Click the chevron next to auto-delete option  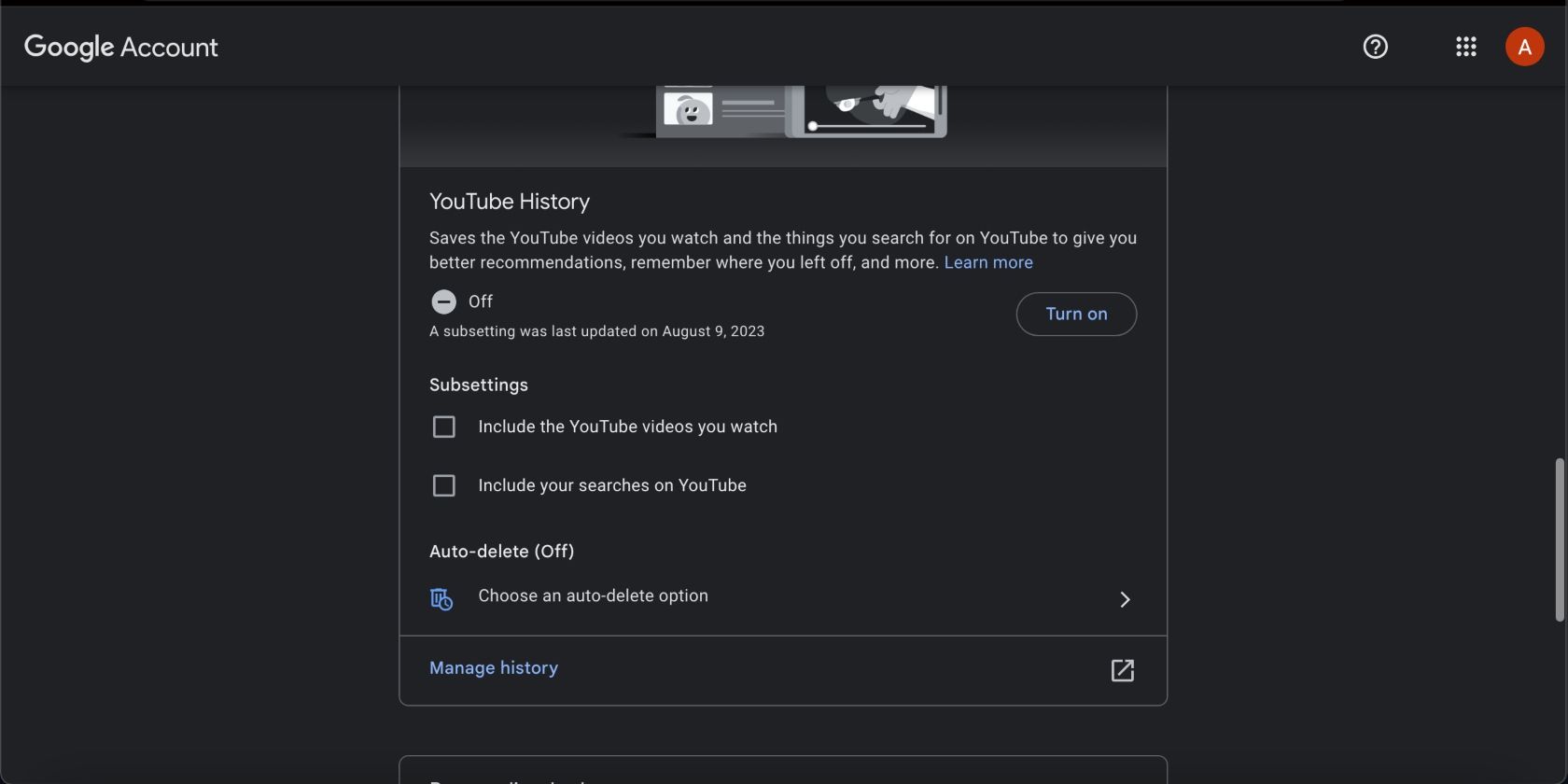tap(1125, 599)
